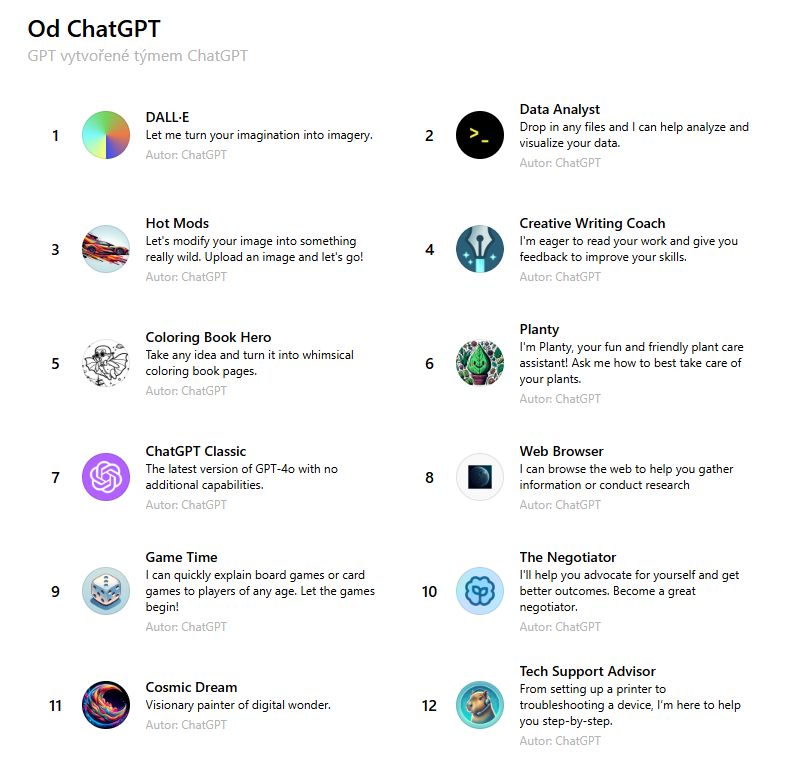Screen dimensions: 800x758
Task: Open the Game Time dice icon
Action: point(106,591)
